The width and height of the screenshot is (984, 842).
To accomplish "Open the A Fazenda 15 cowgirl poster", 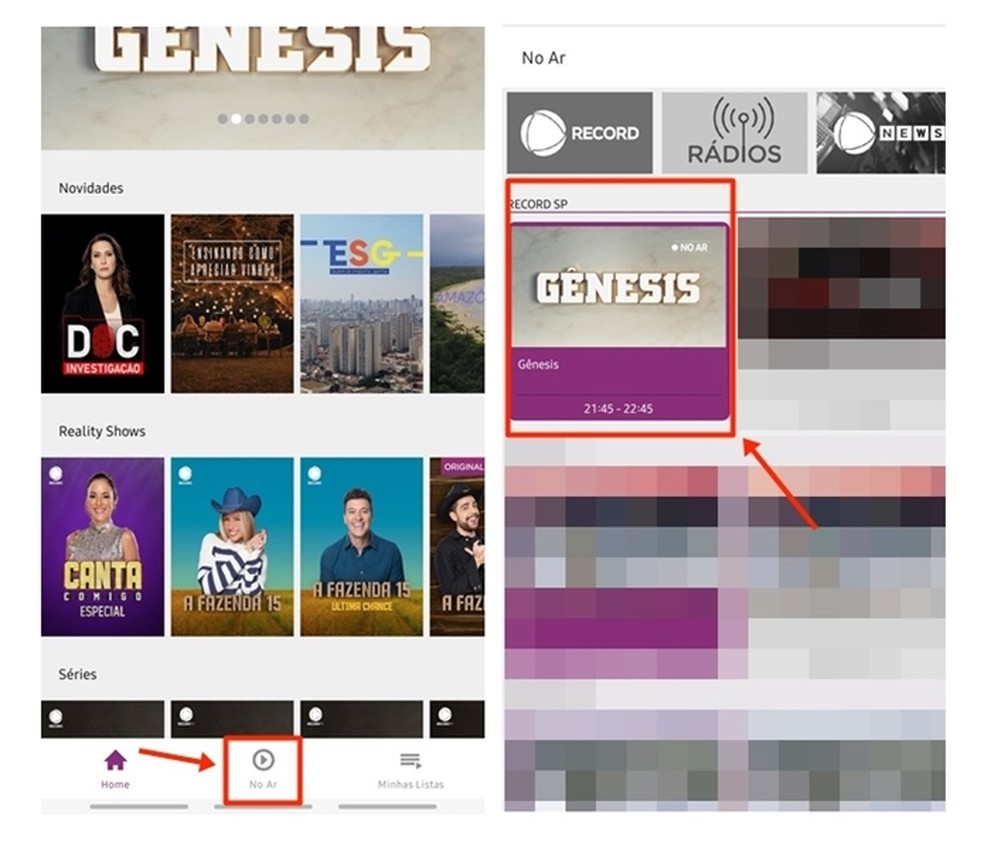I will [232, 546].
